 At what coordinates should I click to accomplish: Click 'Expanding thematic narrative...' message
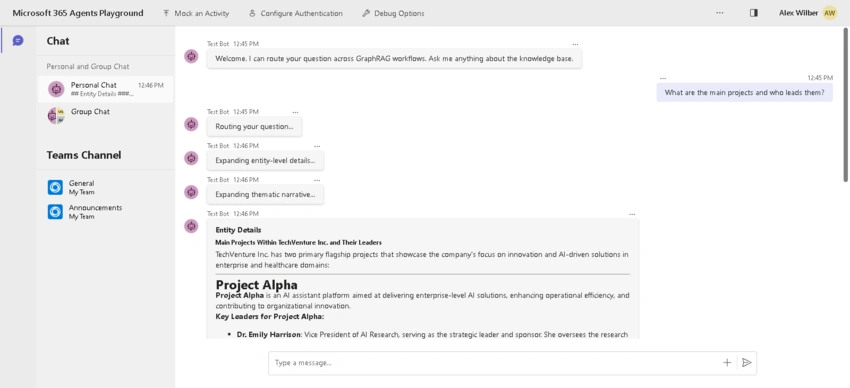[x=265, y=195]
